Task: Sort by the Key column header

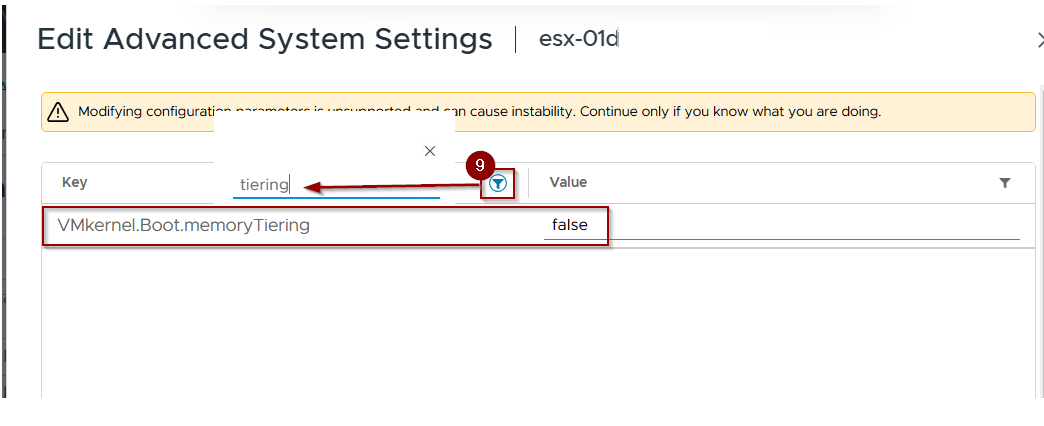Action: (75, 183)
